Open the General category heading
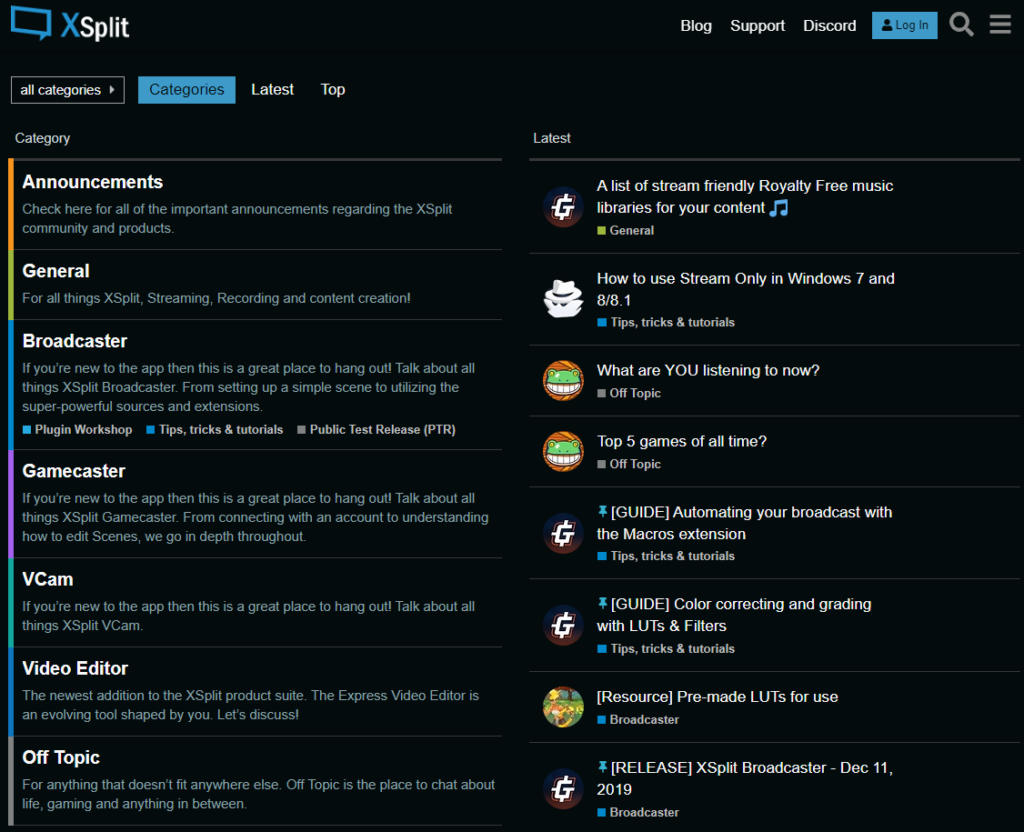The width and height of the screenshot is (1024, 832). pyautogui.click(x=56, y=271)
